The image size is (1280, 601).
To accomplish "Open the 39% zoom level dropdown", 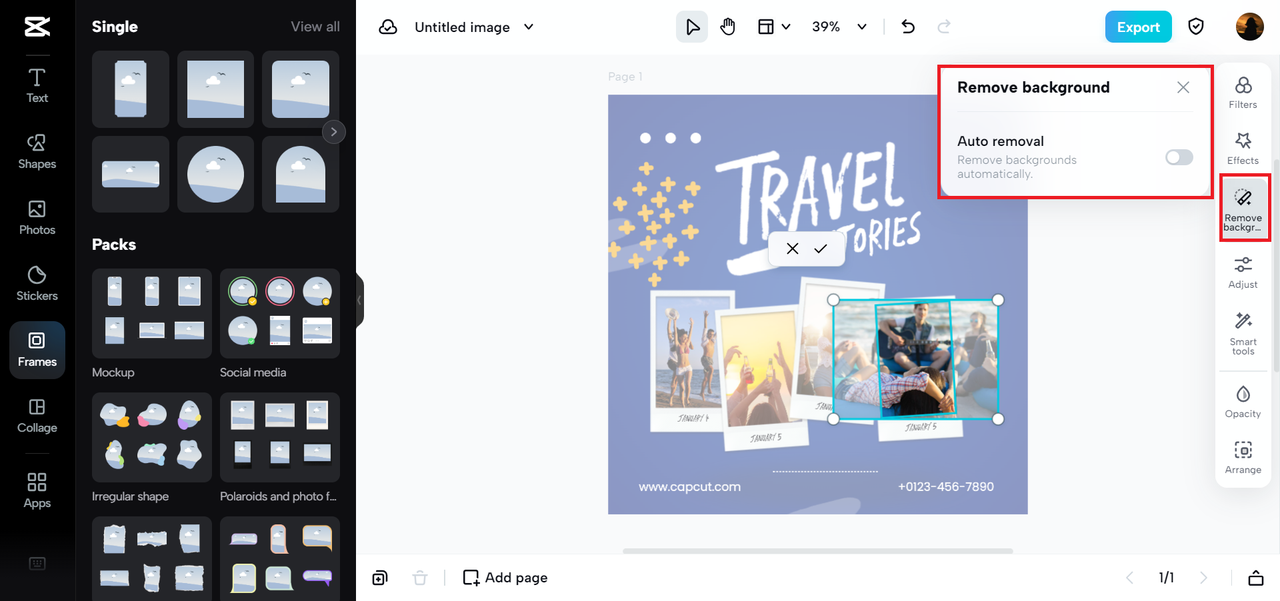I will (x=839, y=27).
